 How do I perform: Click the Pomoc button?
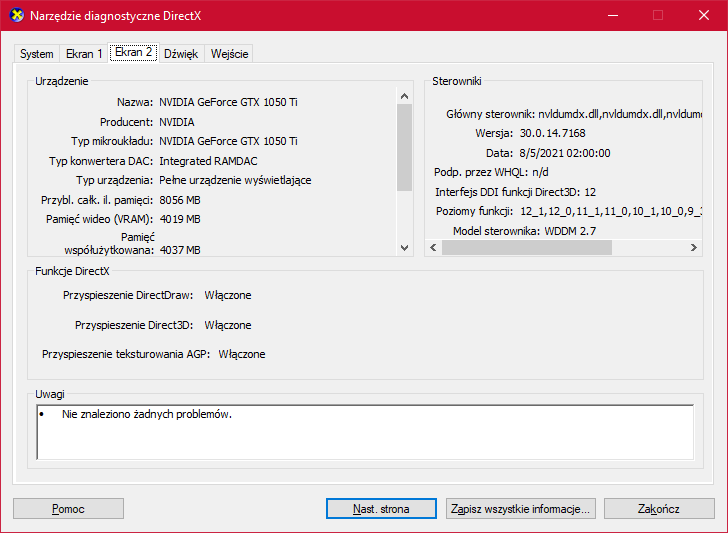tap(68, 509)
